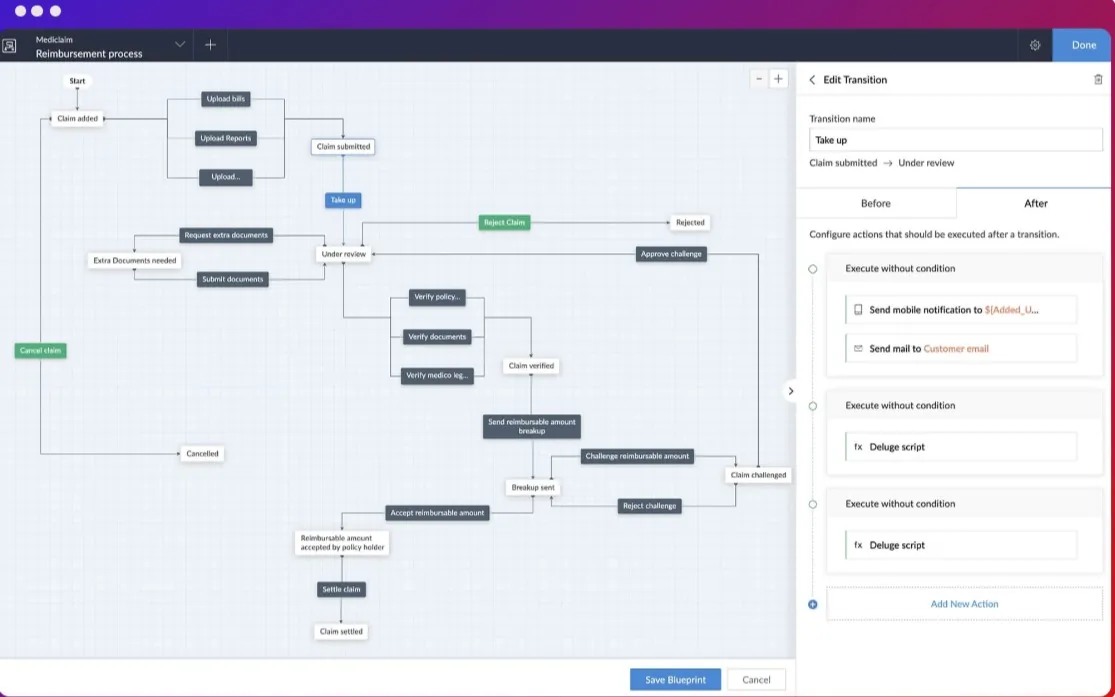Select Challenge reimbursable amount transition

637,457
